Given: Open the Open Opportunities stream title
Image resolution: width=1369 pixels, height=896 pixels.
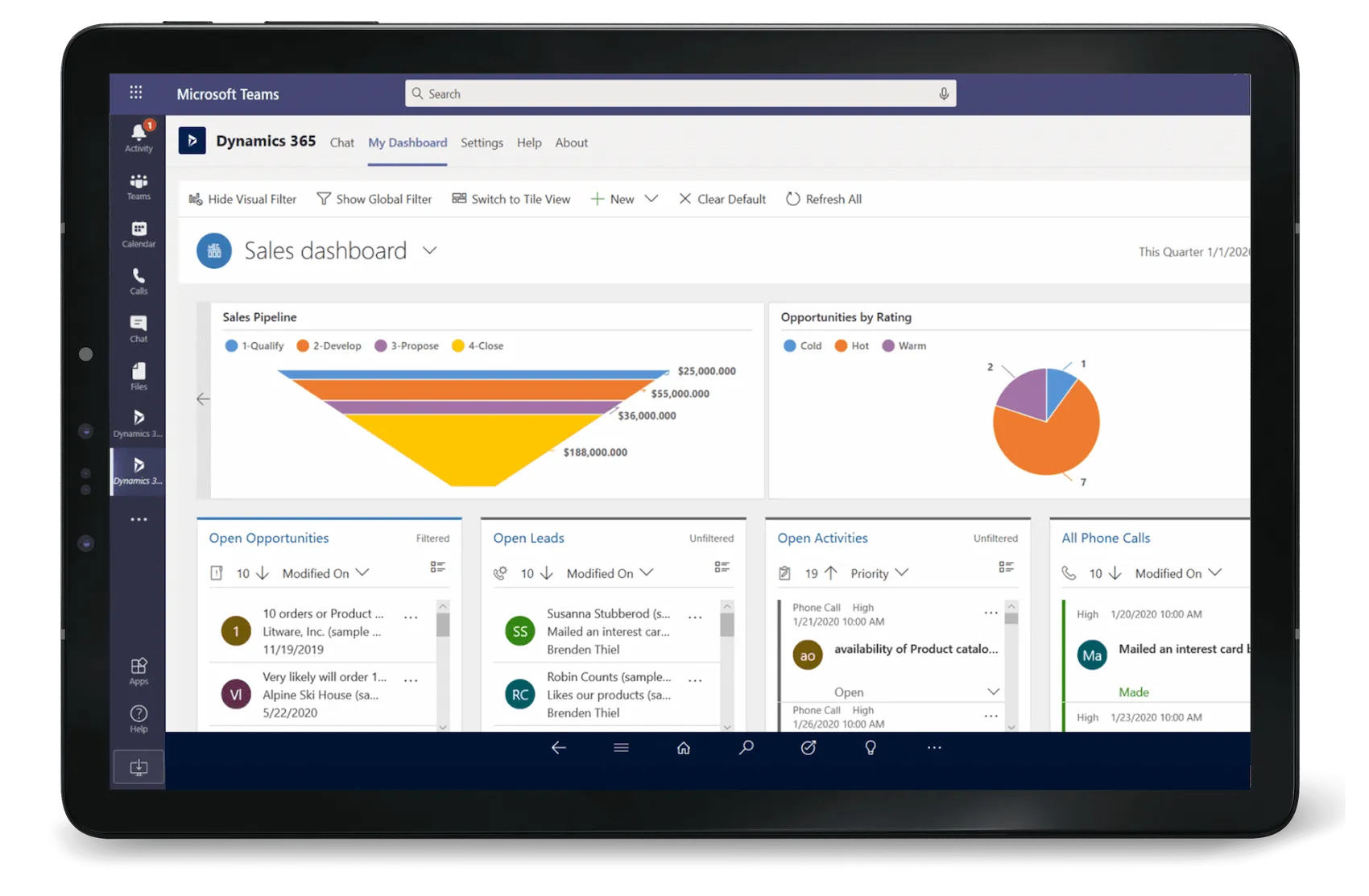Looking at the screenshot, I should (269, 538).
